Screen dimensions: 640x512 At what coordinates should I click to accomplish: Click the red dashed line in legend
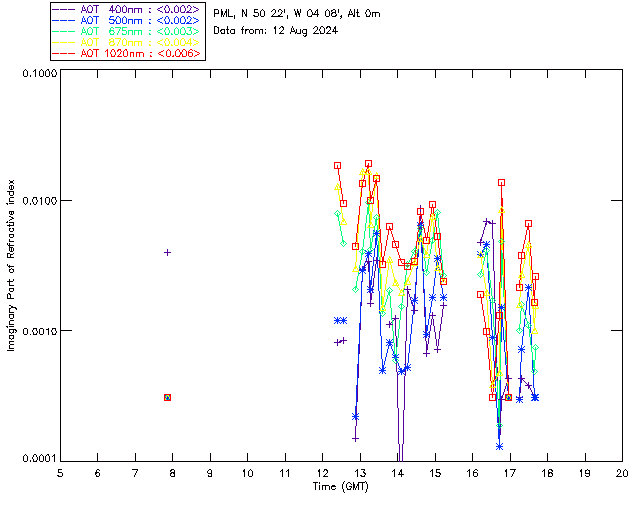coord(63,53)
